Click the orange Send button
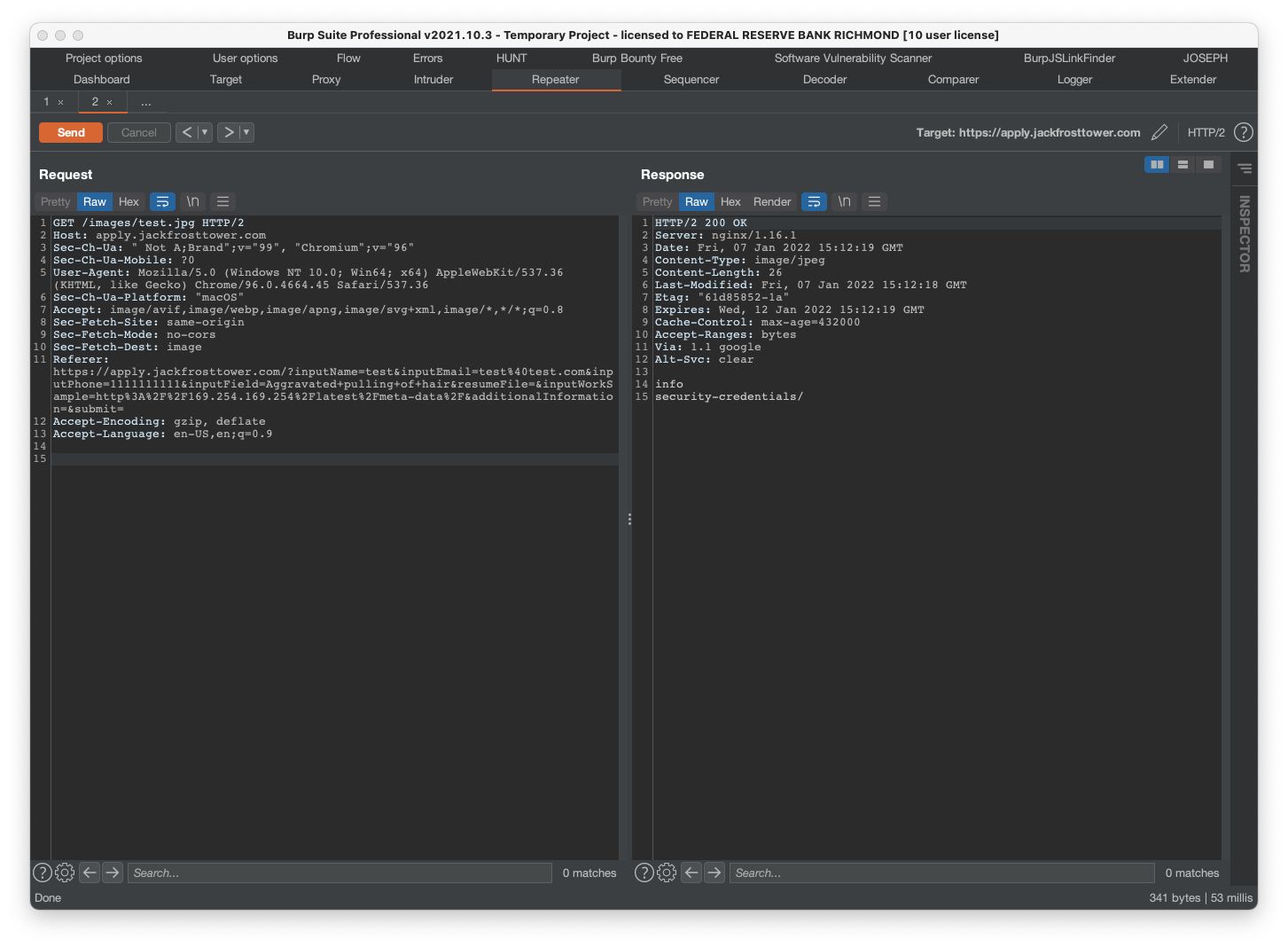This screenshot has height=947, width=1288. click(x=71, y=132)
